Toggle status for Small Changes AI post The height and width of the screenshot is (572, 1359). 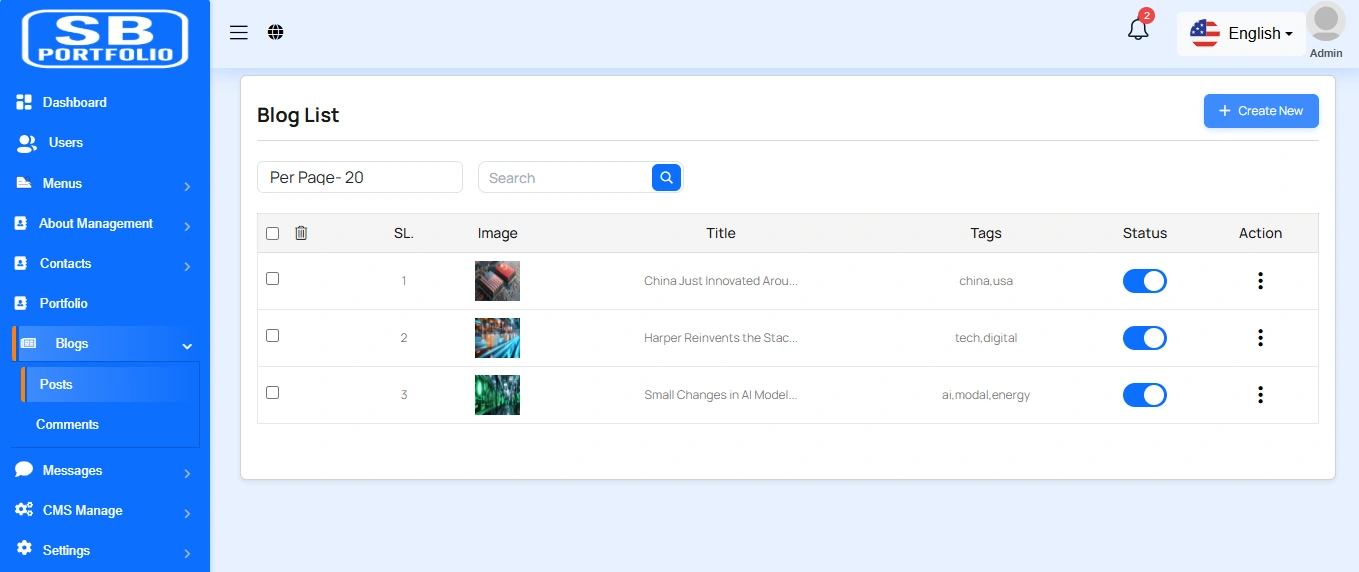click(1144, 395)
